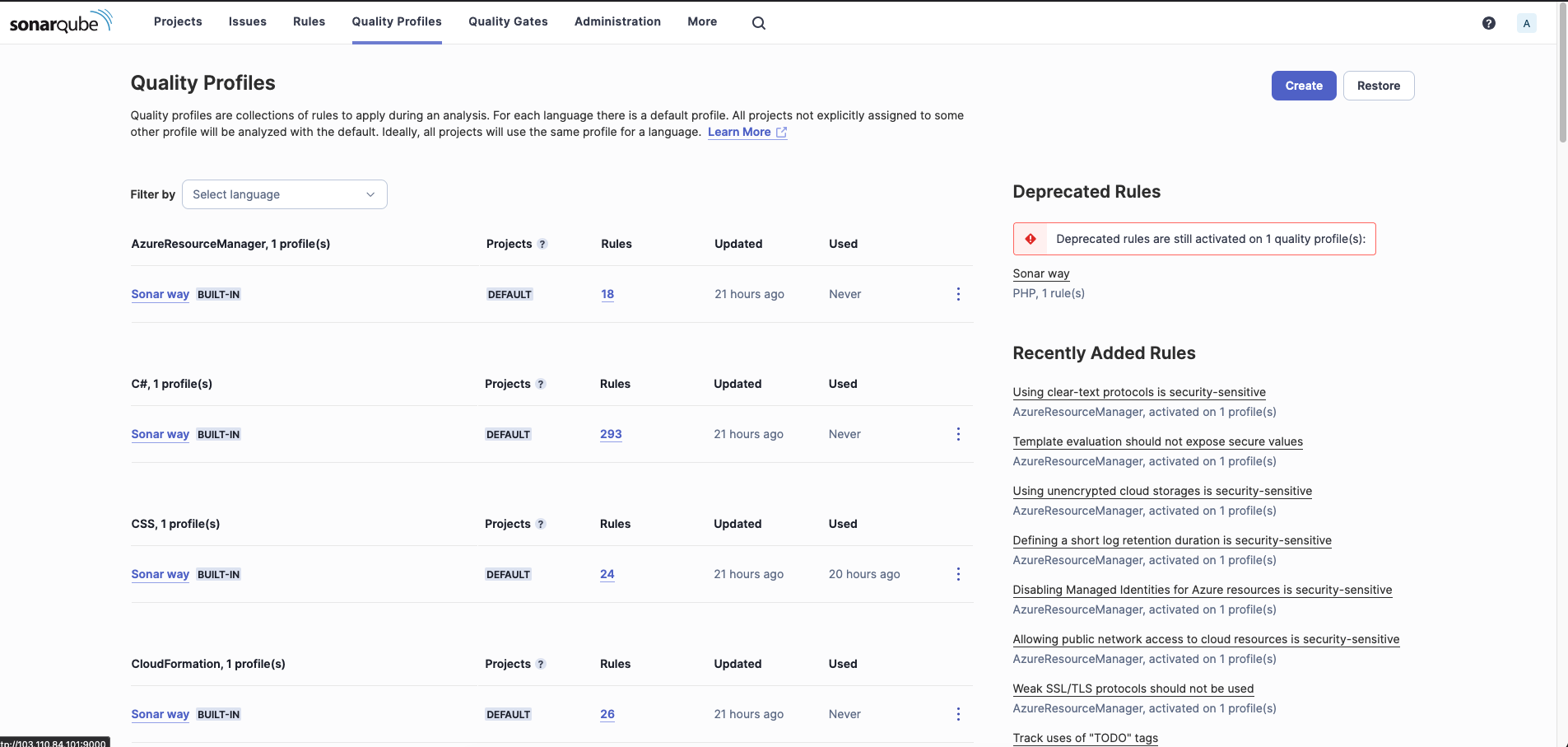Open three-dot menu for CSS Sonar way
The width and height of the screenshot is (1568, 747).
(x=958, y=574)
